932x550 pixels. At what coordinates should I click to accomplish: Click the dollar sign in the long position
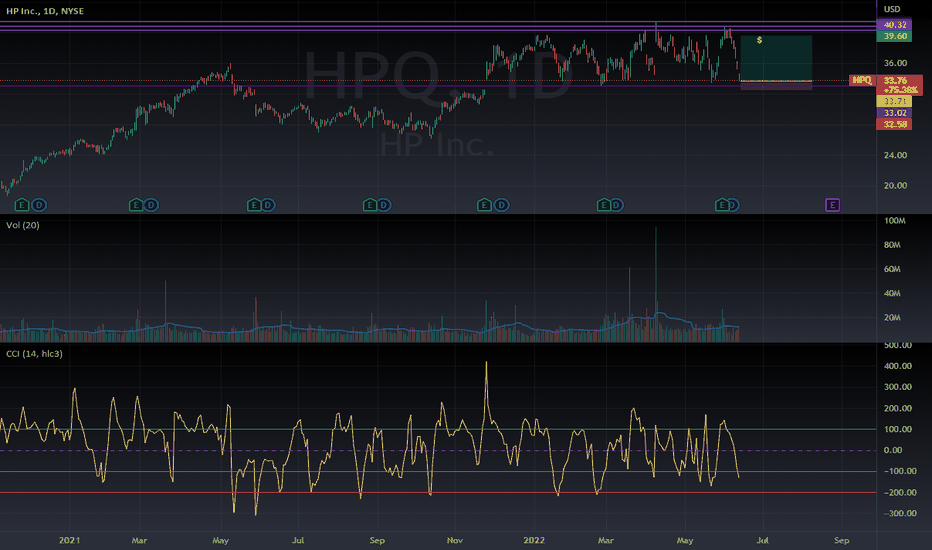(x=759, y=40)
